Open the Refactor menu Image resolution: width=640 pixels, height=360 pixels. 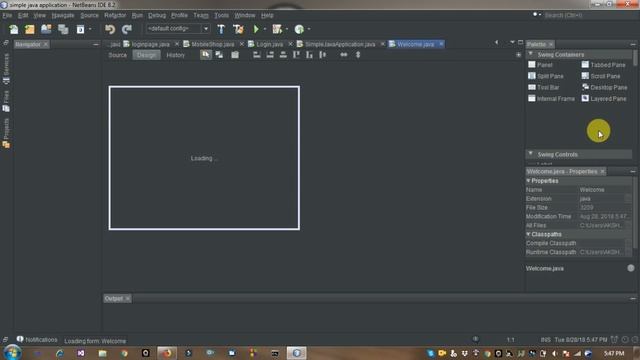[x=115, y=15]
